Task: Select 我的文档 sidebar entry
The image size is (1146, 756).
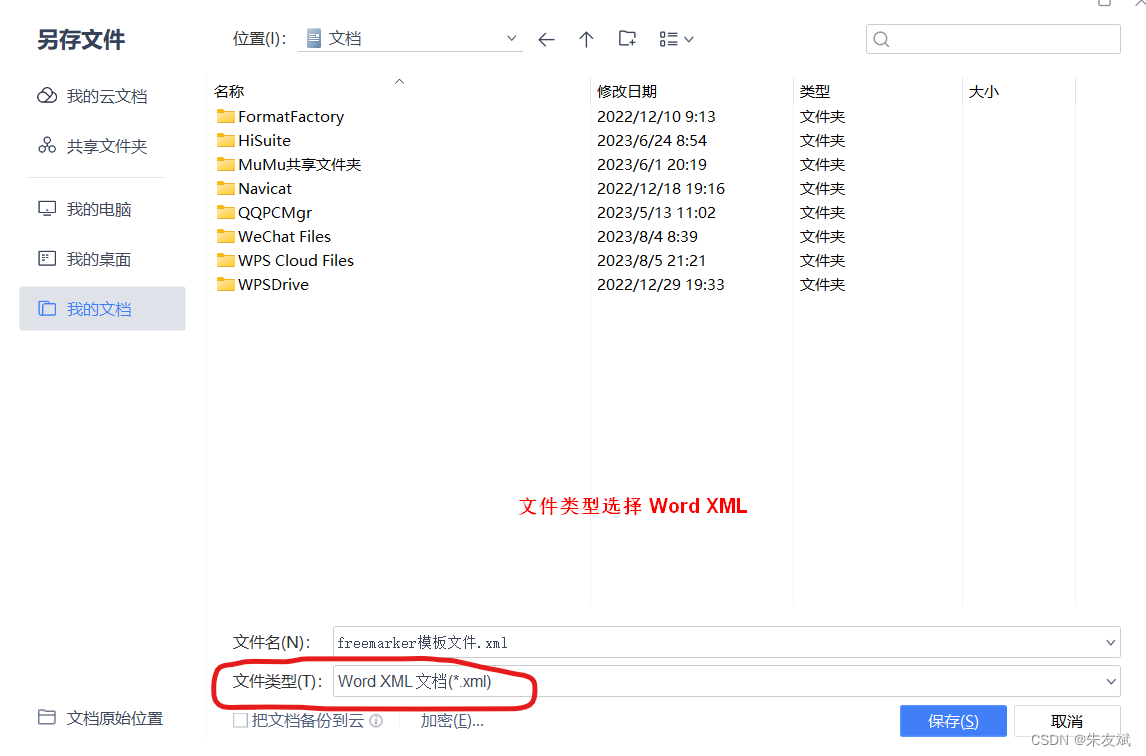Action: 98,309
